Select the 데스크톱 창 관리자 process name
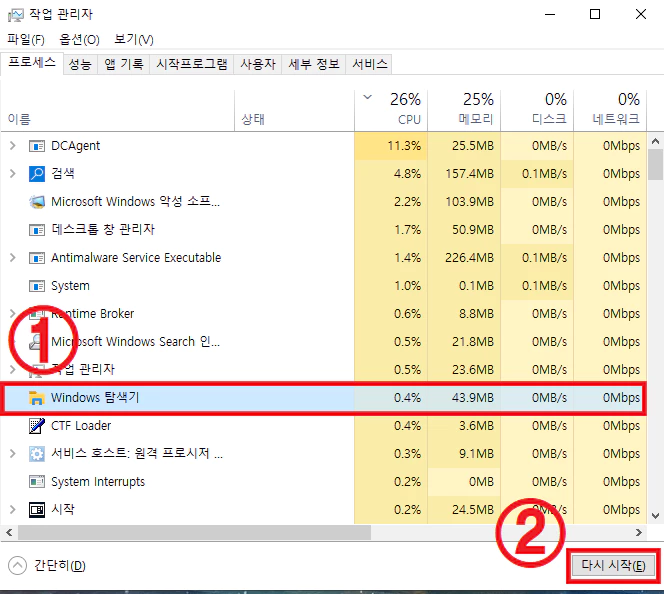The image size is (664, 594). pyautogui.click(x=103, y=230)
